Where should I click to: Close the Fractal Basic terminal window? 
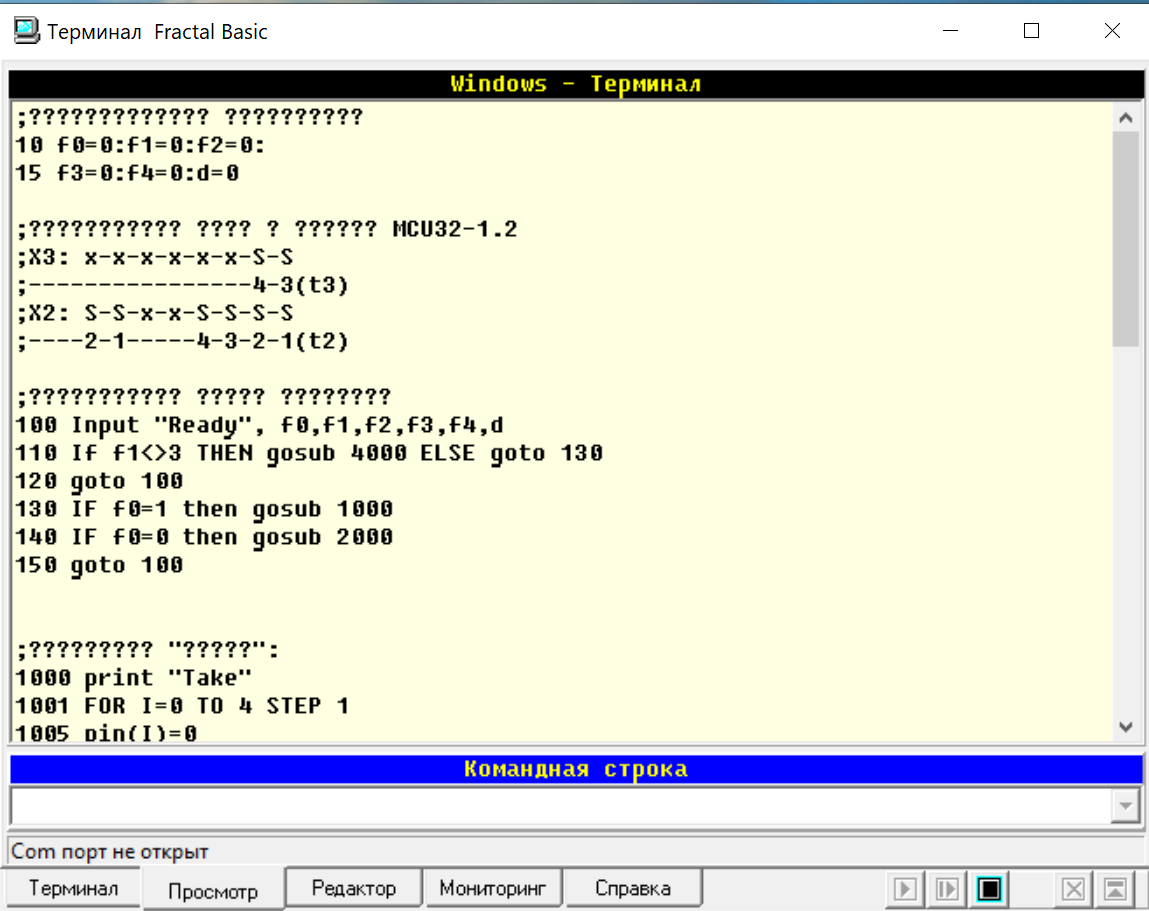[1112, 31]
